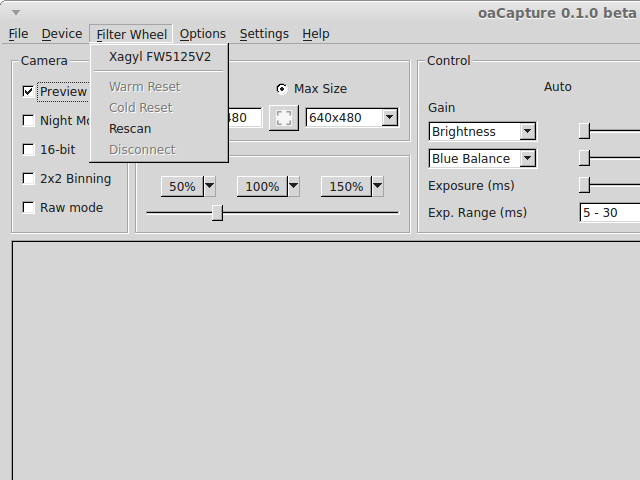Image resolution: width=640 pixels, height=480 pixels.
Task: Select Xagyl FW5125V2 filter wheel entry
Action: pos(159,57)
